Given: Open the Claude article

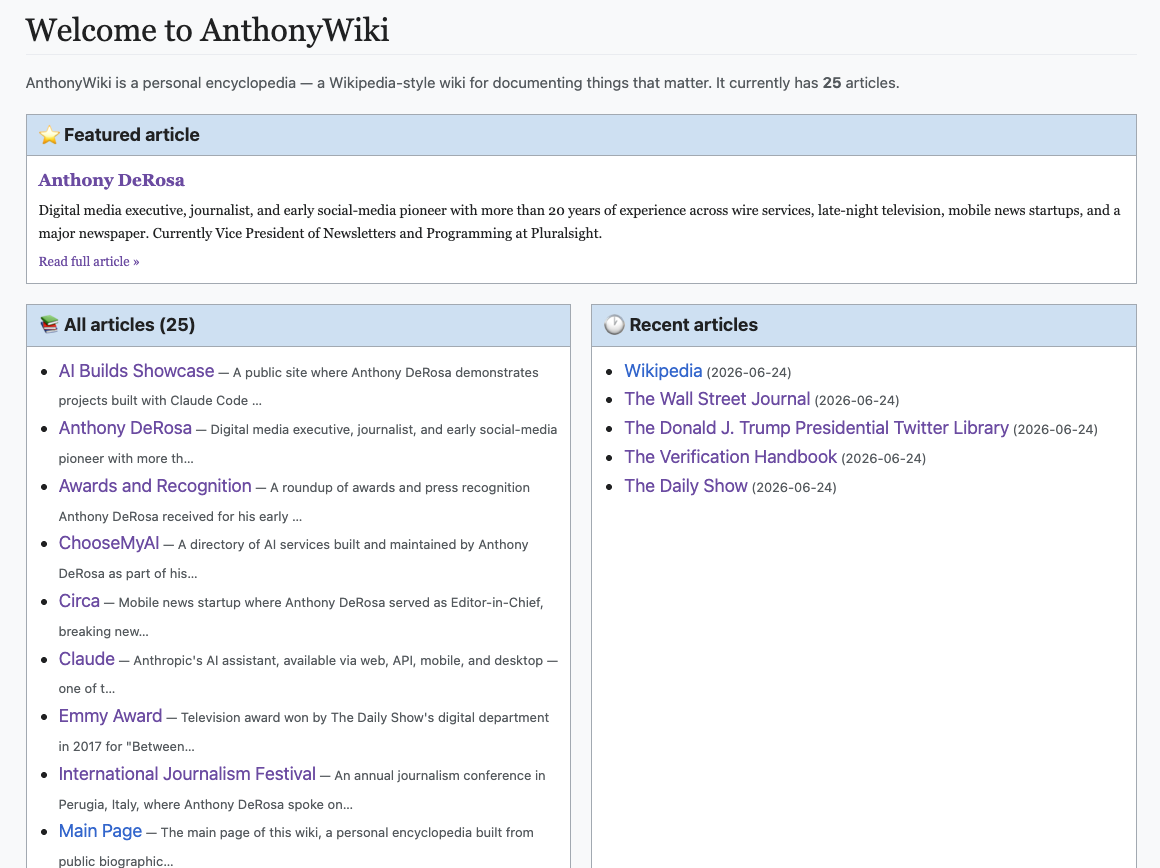Looking at the screenshot, I should (87, 658).
